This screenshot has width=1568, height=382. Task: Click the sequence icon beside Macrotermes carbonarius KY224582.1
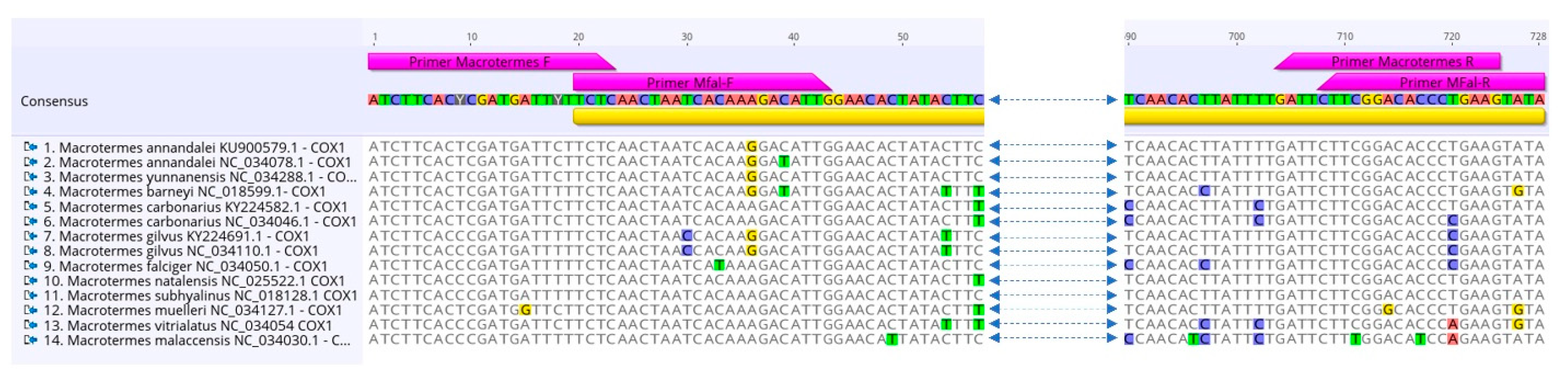point(30,206)
